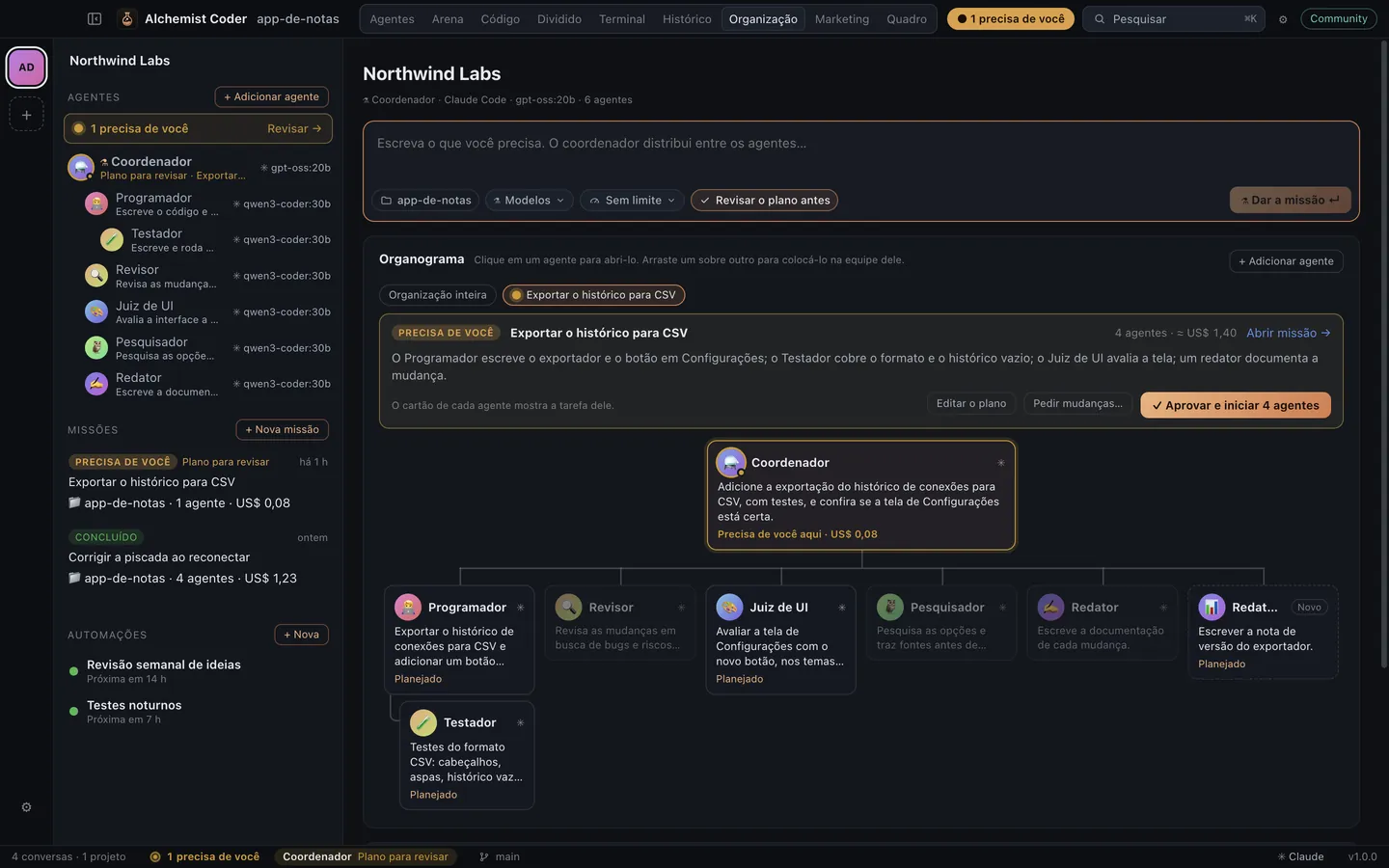Switch to the Terminal tab
1389x868 pixels.
[x=621, y=19]
